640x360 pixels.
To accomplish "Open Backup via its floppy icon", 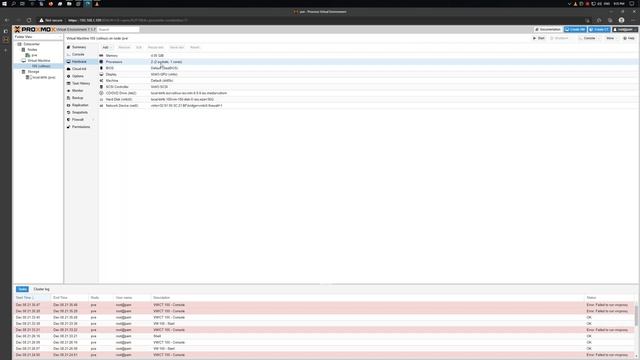I will tap(69, 98).
